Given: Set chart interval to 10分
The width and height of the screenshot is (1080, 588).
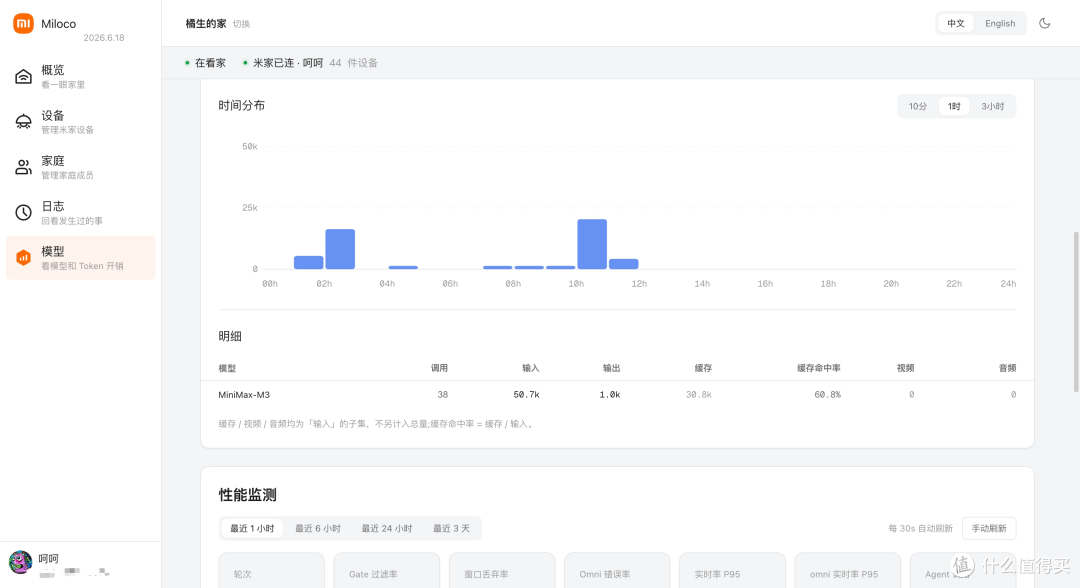Looking at the screenshot, I should (x=917, y=106).
